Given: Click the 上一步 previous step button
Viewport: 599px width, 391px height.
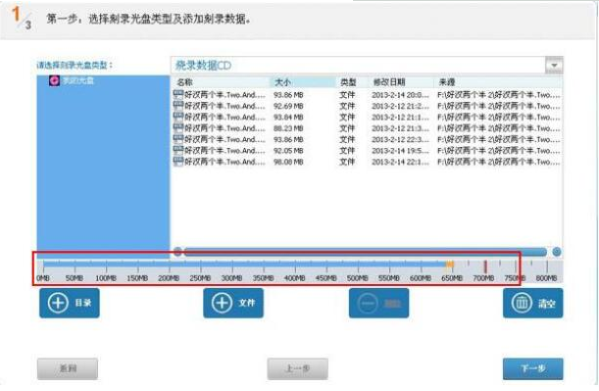Looking at the screenshot, I should pos(297,368).
